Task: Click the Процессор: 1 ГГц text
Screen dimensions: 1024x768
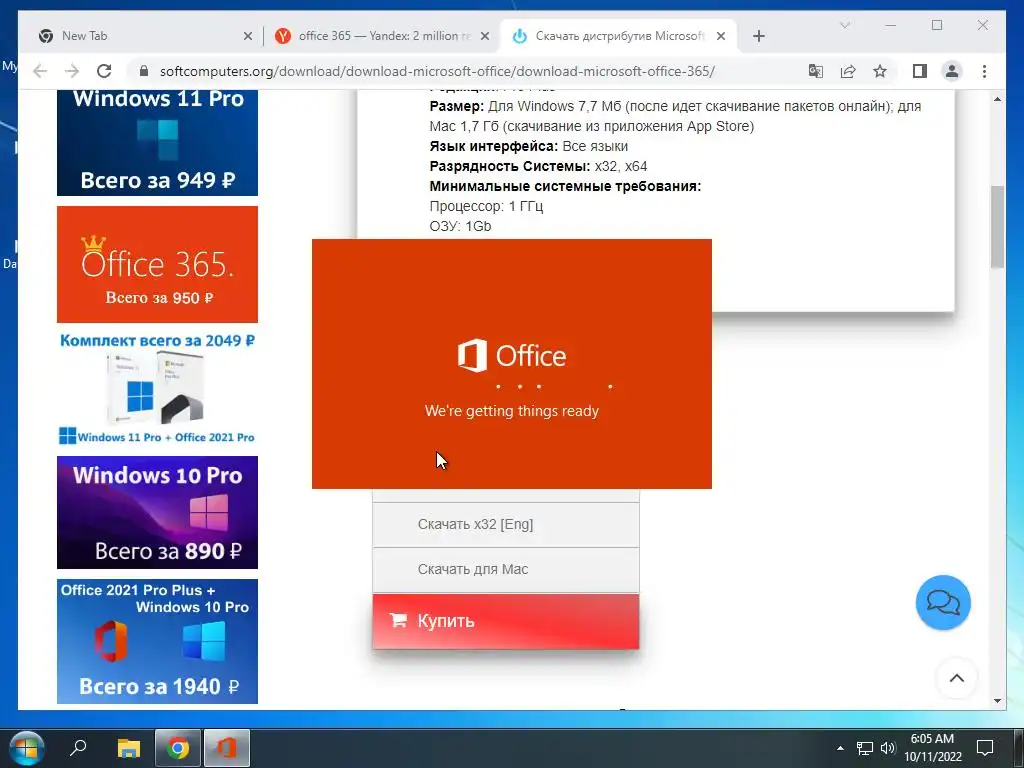Action: (486, 206)
